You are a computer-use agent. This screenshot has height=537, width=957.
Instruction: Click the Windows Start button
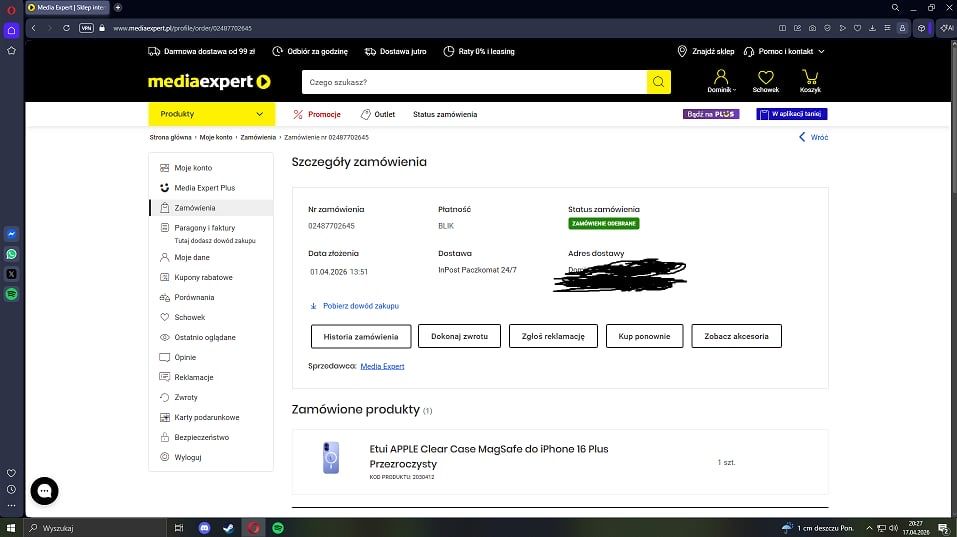[10, 528]
